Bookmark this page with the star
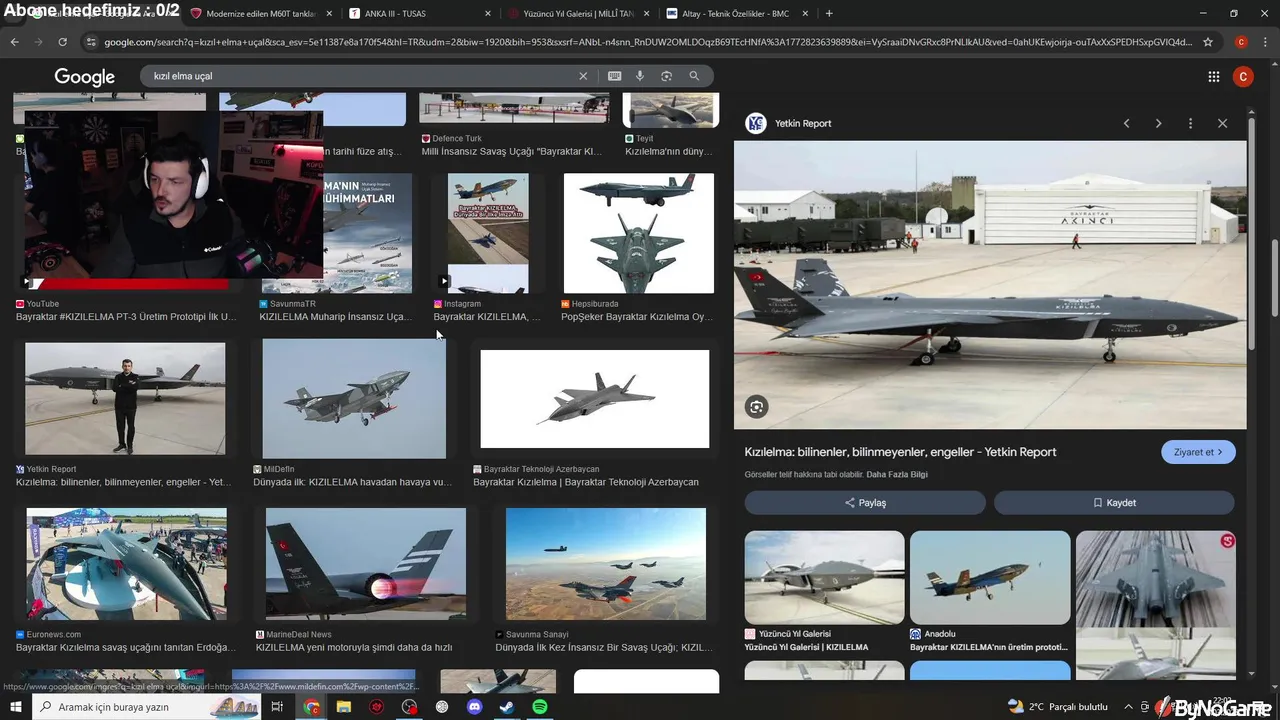1280x720 pixels. click(x=1208, y=42)
